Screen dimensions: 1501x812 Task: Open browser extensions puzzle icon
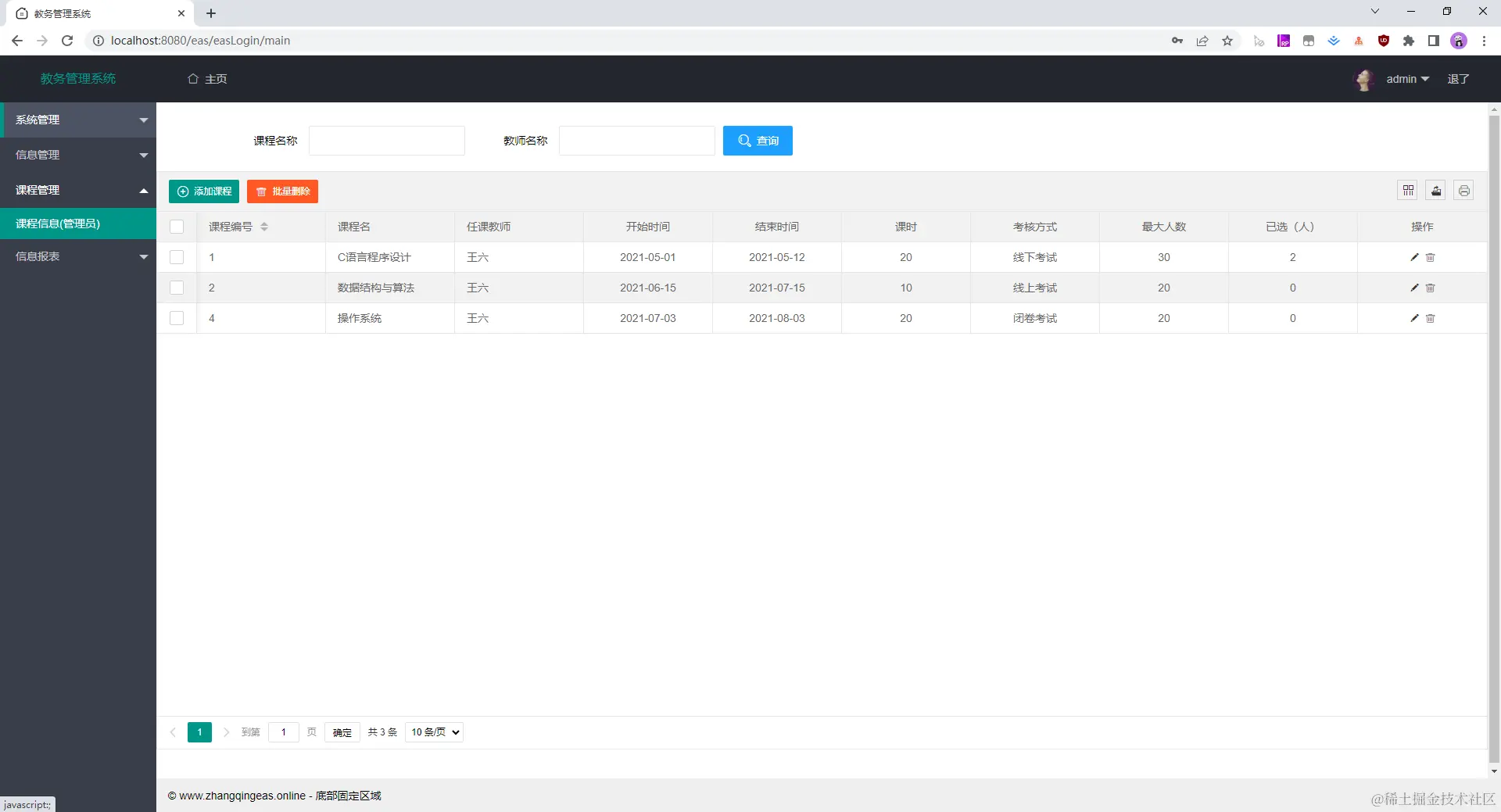point(1409,41)
